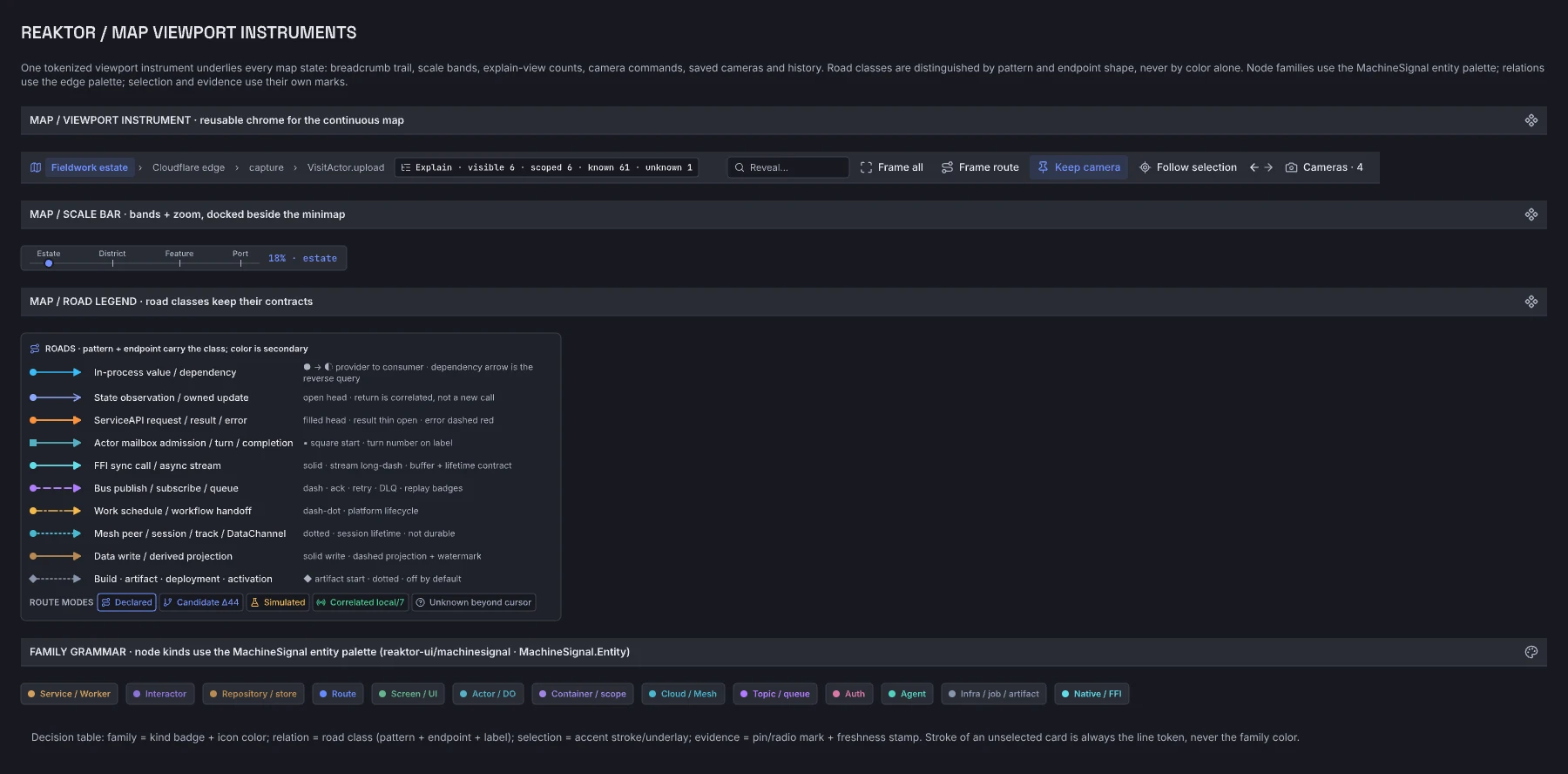Click the Port band tick on scale bar
Image resolution: width=1568 pixels, height=774 pixels.
pos(240,262)
